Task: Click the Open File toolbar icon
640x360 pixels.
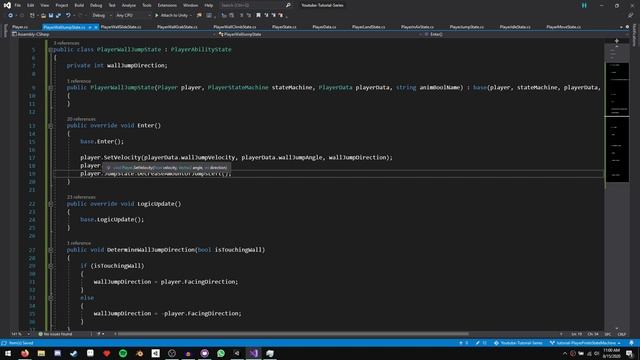Action: pos(43,16)
